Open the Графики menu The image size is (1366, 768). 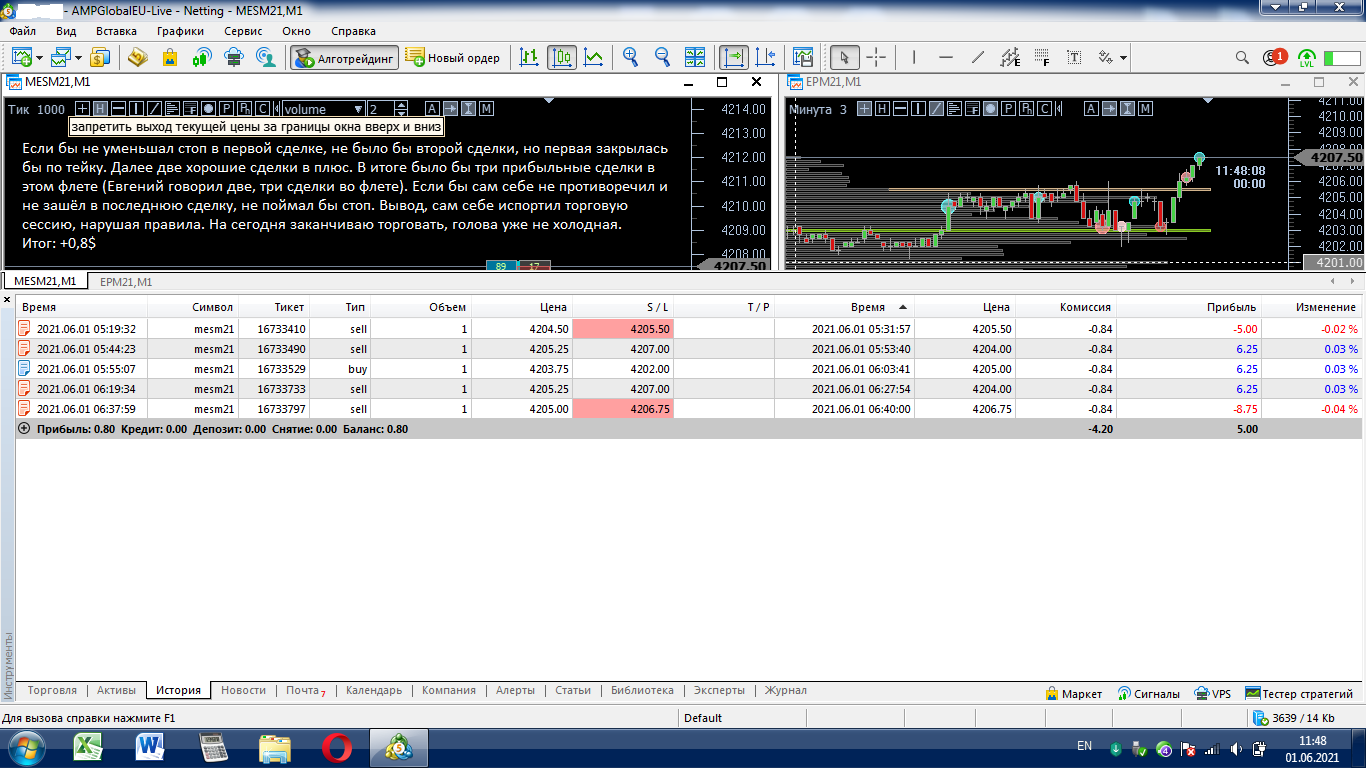[180, 31]
